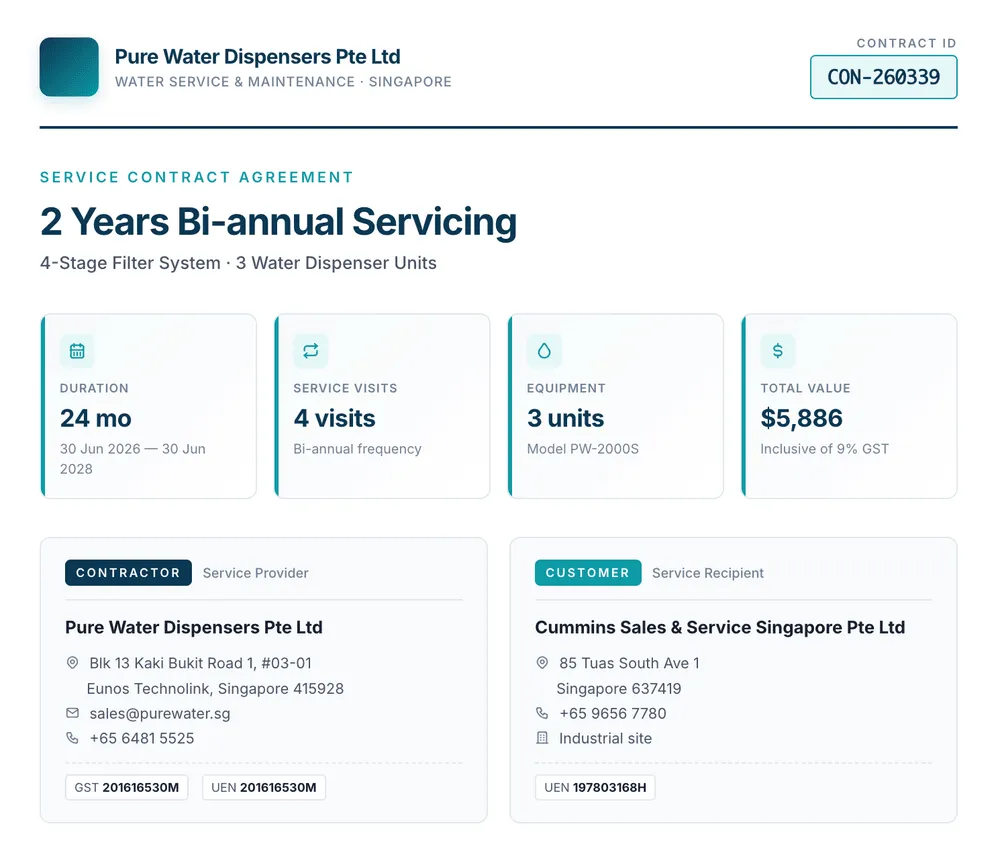This screenshot has width=1000, height=842.
Task: Click the '4 visits' value
Action: [334, 418]
